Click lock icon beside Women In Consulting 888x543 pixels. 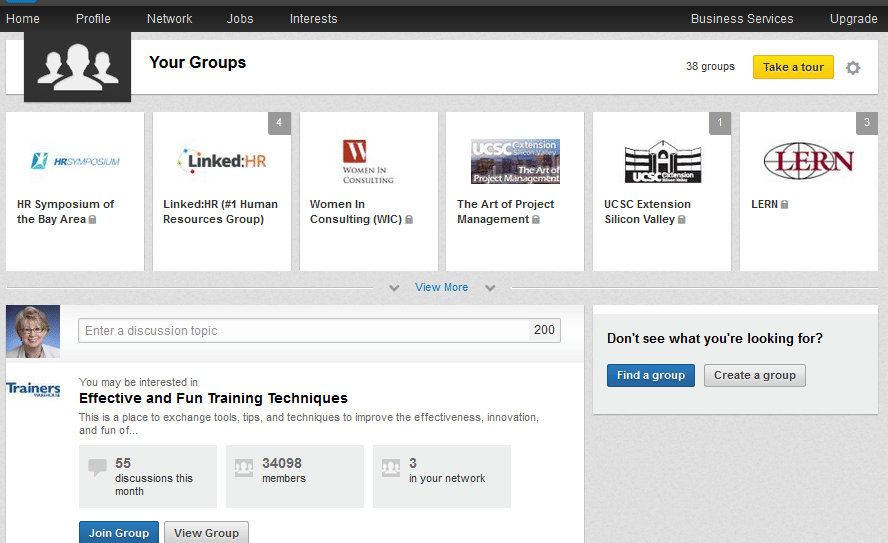(x=409, y=220)
